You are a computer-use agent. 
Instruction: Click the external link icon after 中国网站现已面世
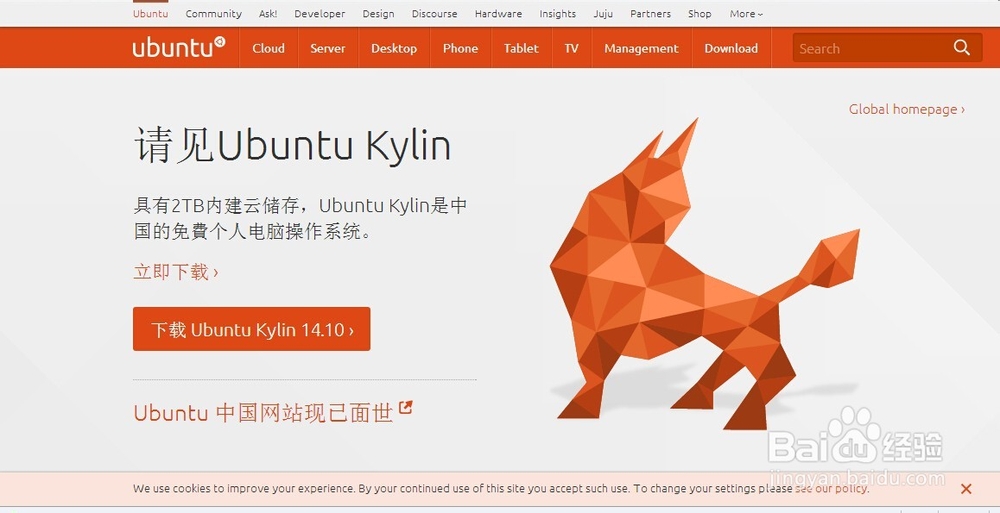(x=406, y=407)
